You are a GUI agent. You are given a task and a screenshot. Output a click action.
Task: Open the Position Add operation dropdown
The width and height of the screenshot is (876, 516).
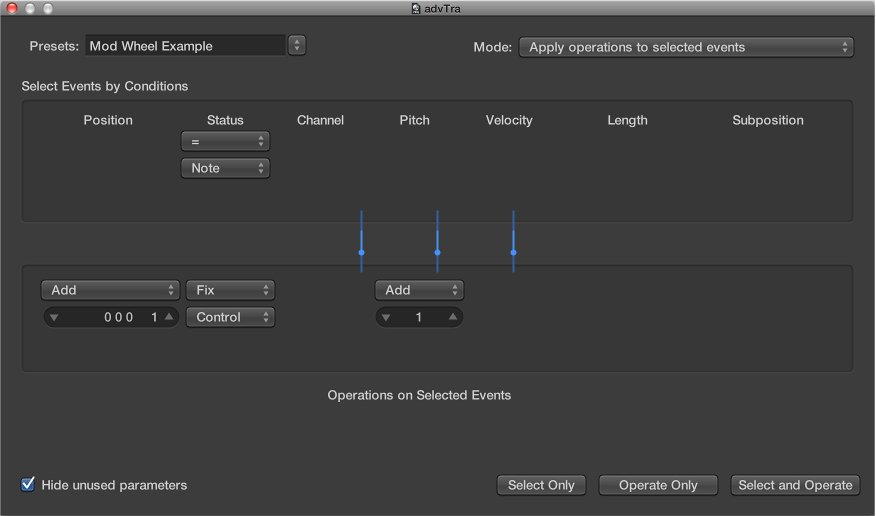(x=110, y=290)
